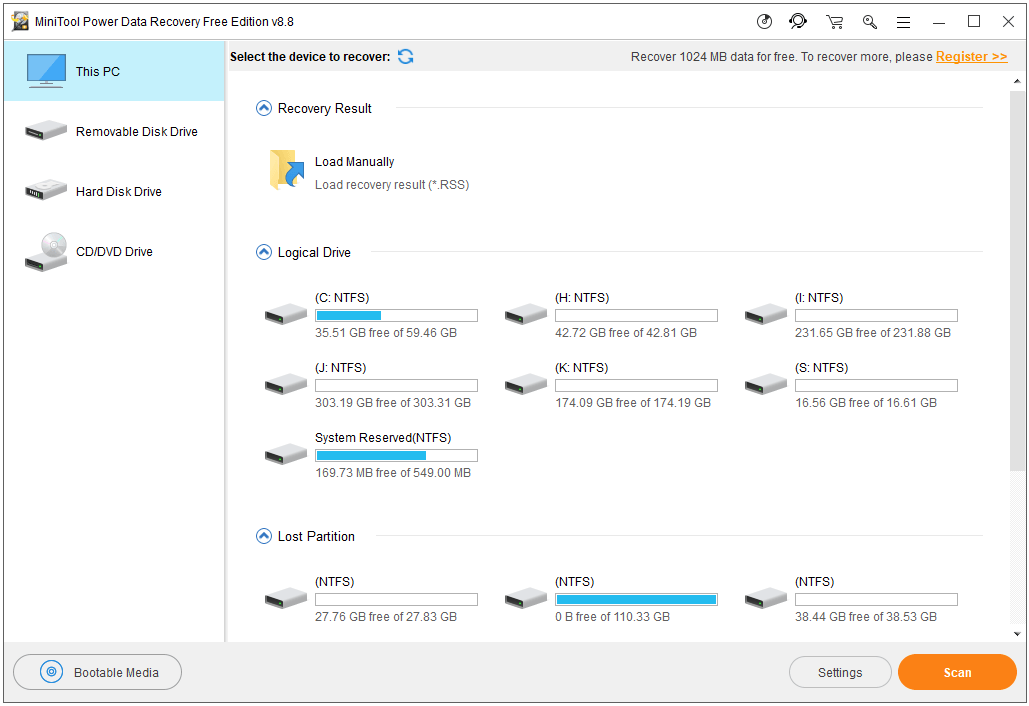Open online support via headset icon
The width and height of the screenshot is (1029, 706).
click(797, 21)
